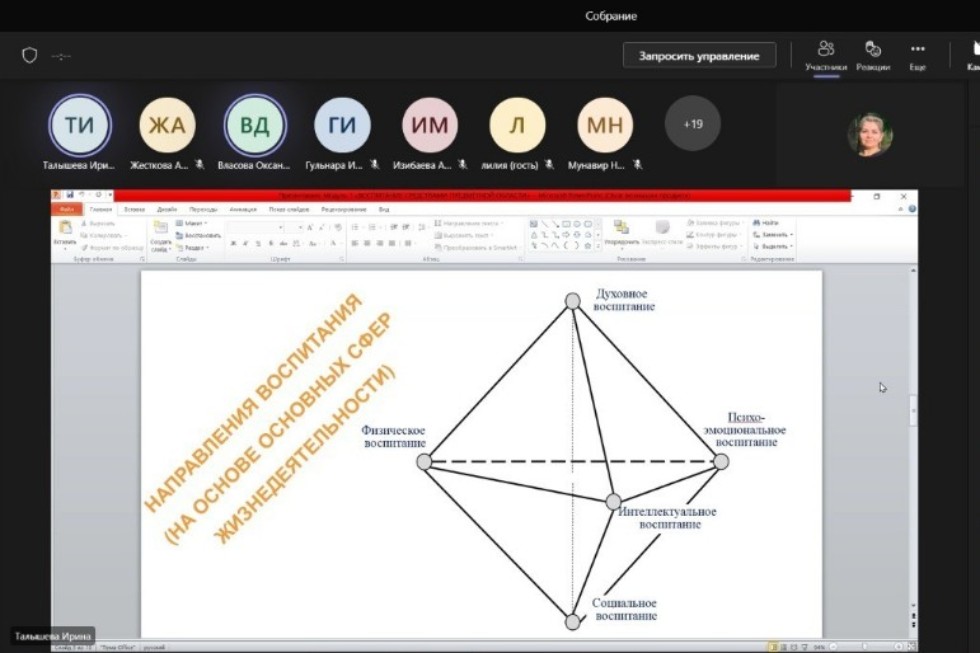
Task: Click the Запросить управление button
Action: pyautogui.click(x=699, y=56)
